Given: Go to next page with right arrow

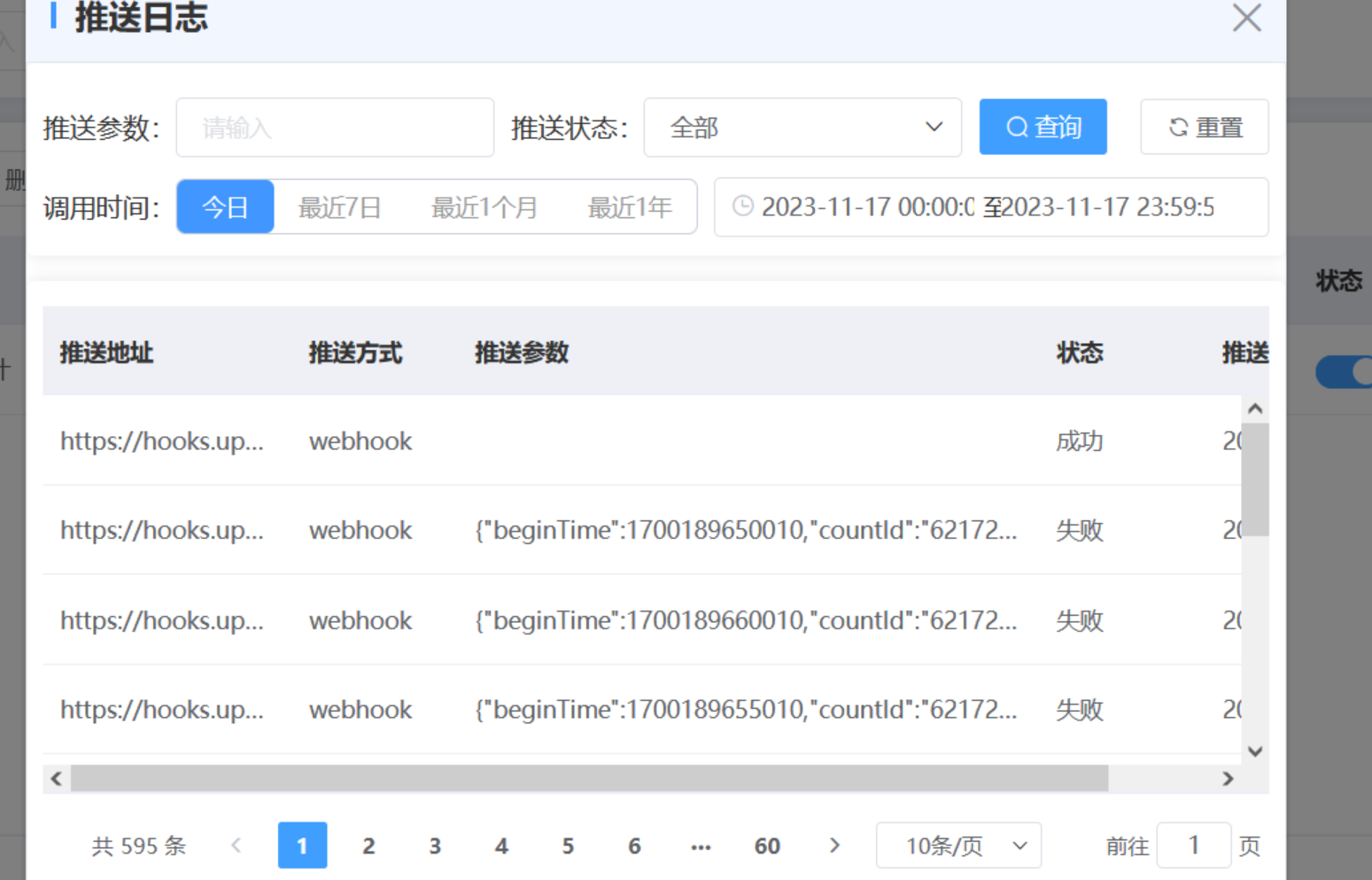Looking at the screenshot, I should [x=833, y=845].
